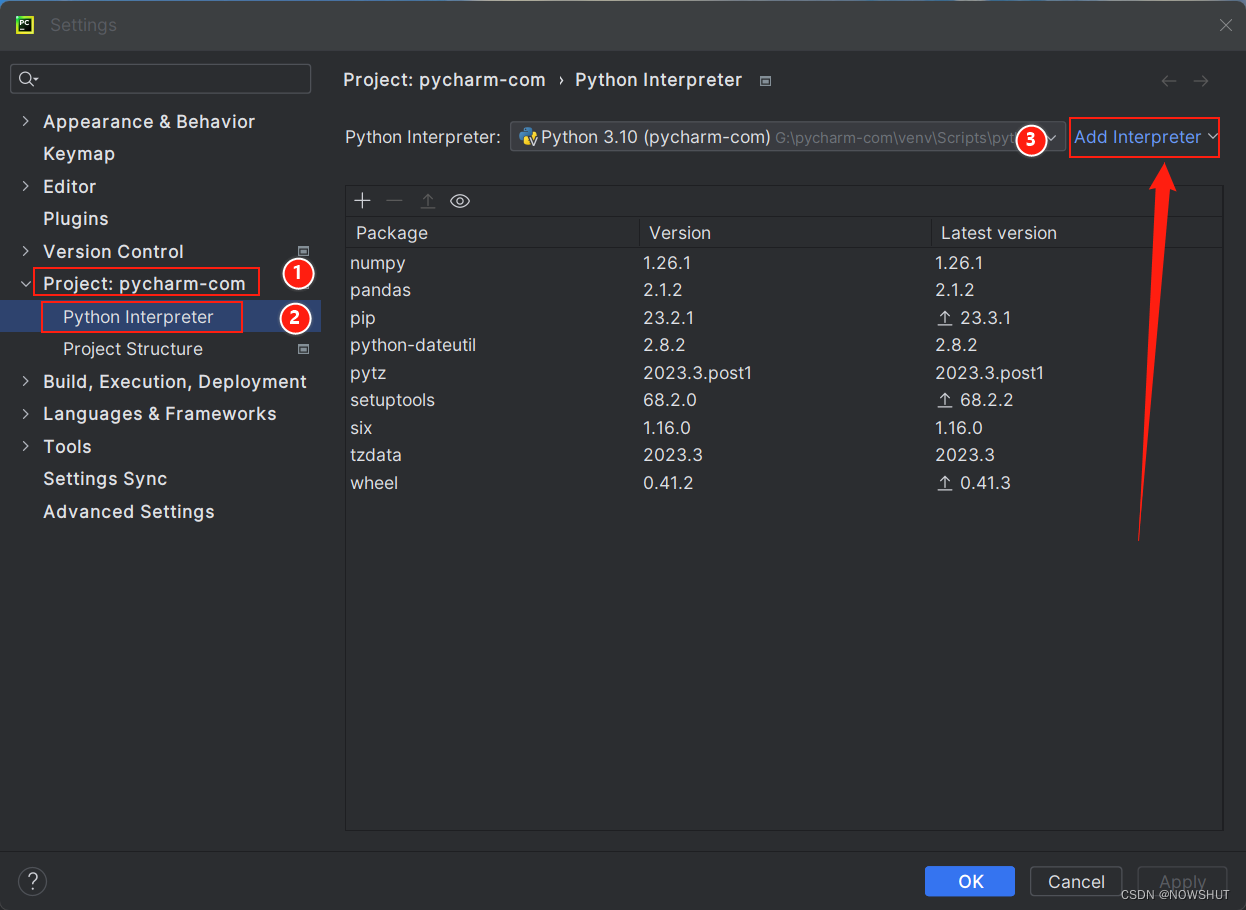Select the setuptools package row
This screenshot has width=1246, height=910.
pyautogui.click(x=784, y=400)
